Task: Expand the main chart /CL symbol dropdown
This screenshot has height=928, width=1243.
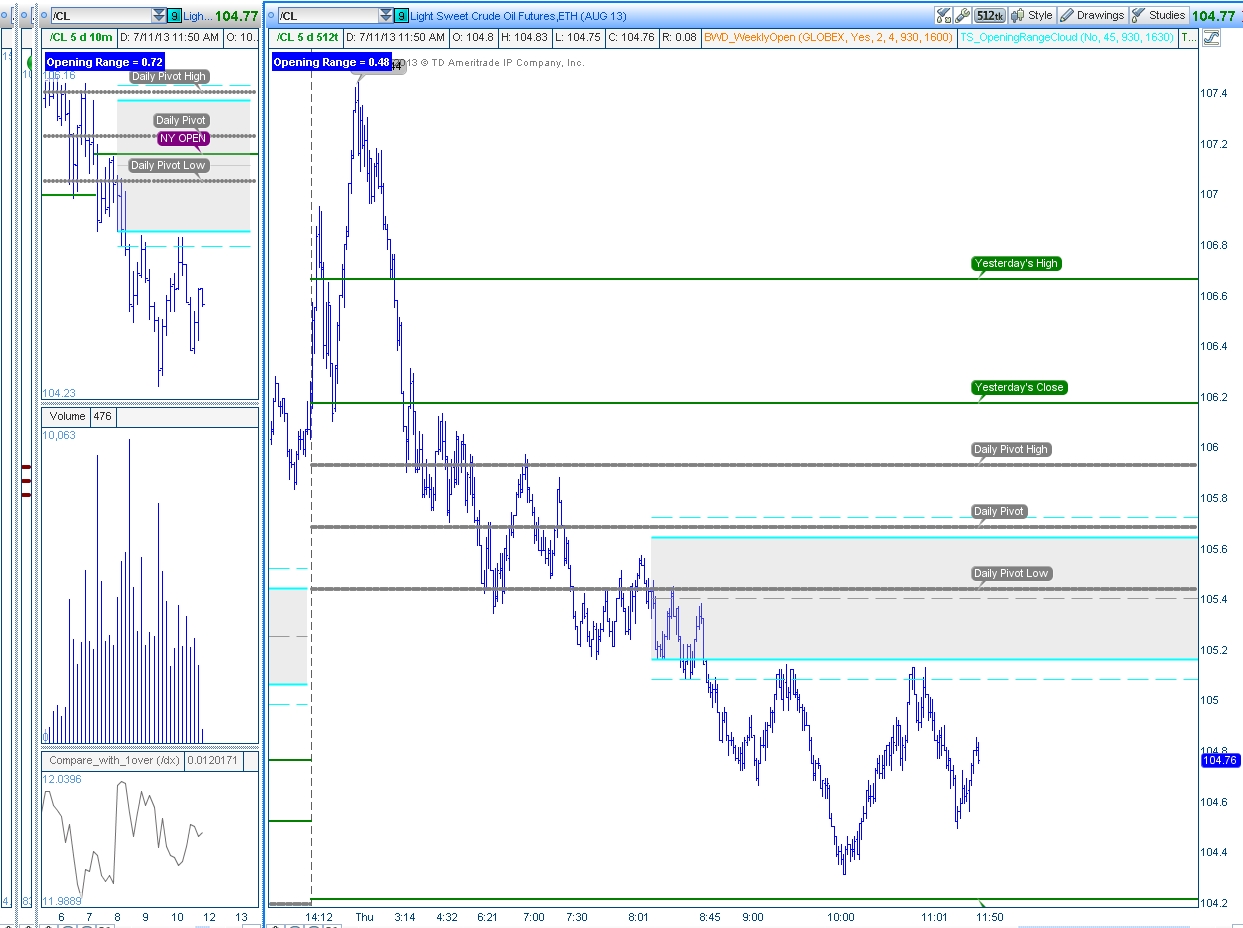Action: [x=386, y=15]
